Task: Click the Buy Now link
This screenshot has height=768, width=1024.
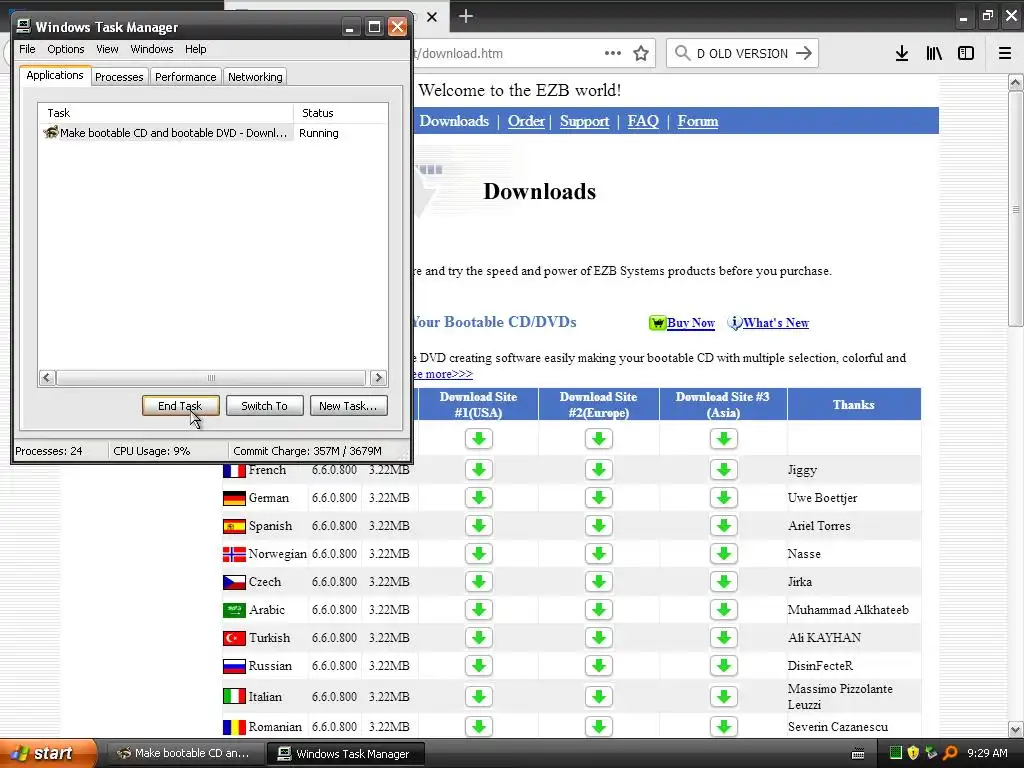Action: [x=690, y=323]
